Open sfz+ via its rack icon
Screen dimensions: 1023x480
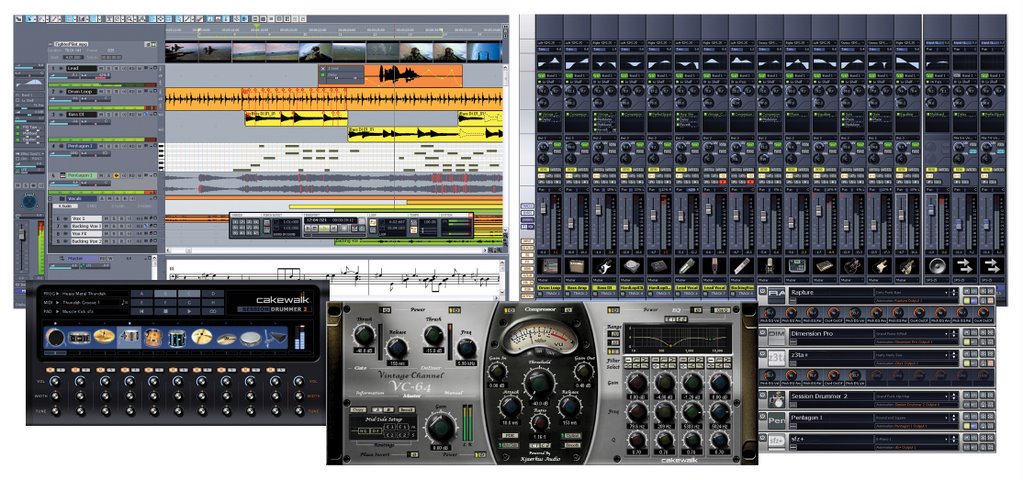[x=776, y=442]
